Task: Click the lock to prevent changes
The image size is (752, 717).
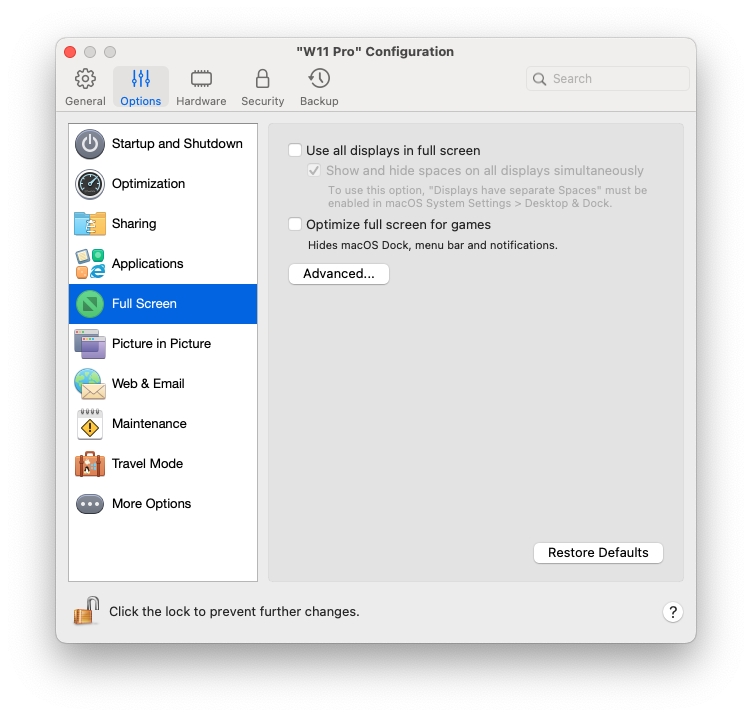Action: point(86,611)
